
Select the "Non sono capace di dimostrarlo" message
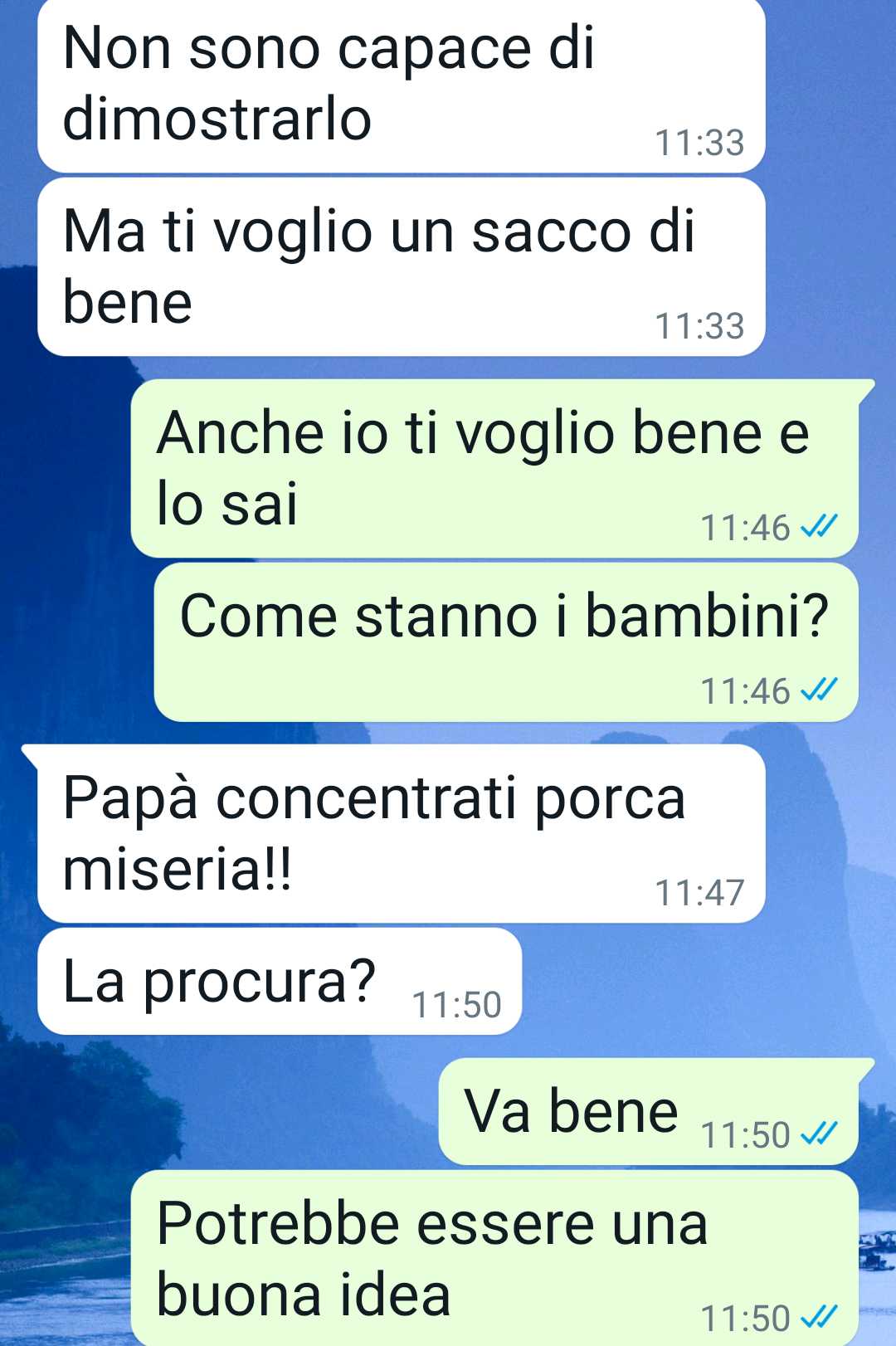pos(402,85)
